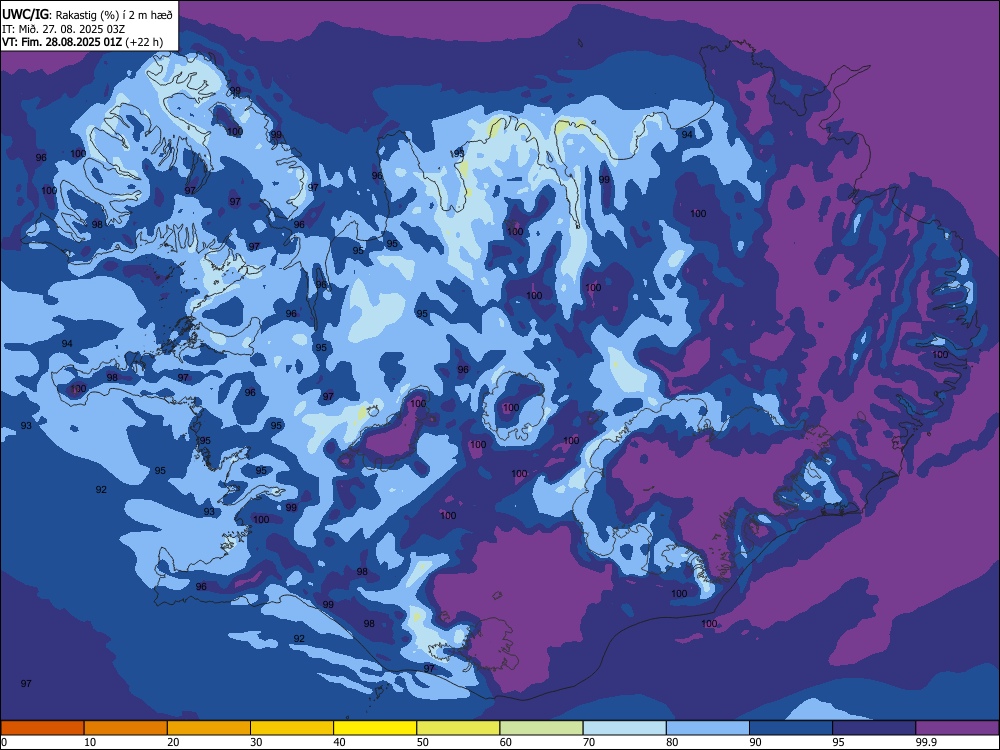Viewport: 1000px width, 750px height.
Task: Select the bright yellow 40–50 legend swatch
Action: (375, 728)
